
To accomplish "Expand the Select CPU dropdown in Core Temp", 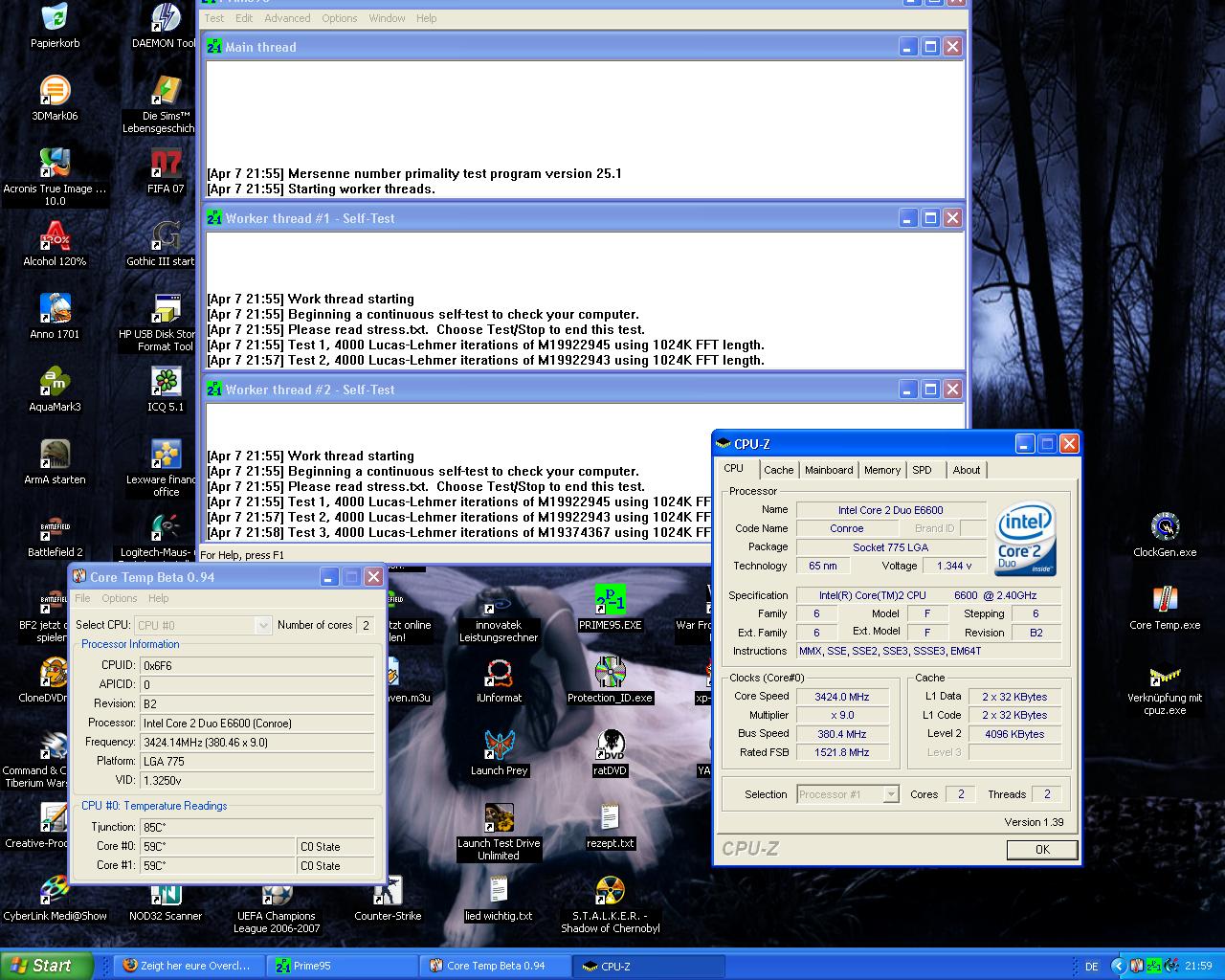I will click(263, 625).
